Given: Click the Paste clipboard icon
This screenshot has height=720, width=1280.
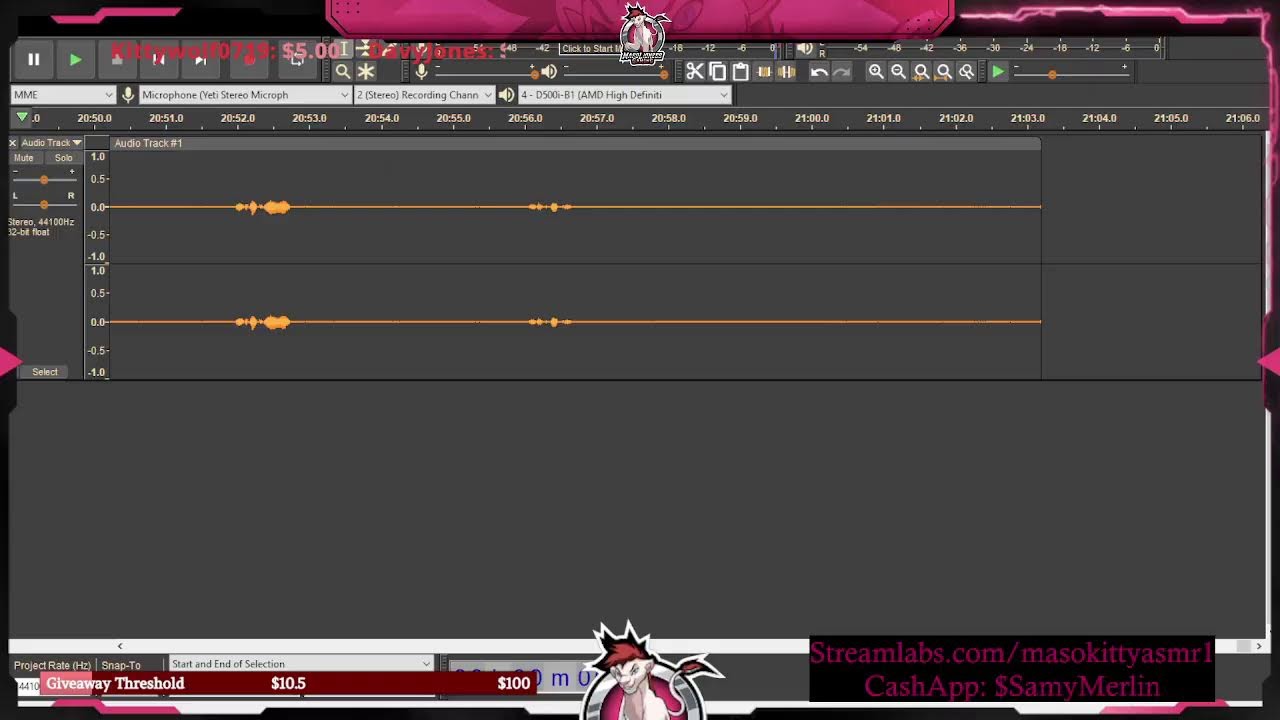Looking at the screenshot, I should point(740,71).
